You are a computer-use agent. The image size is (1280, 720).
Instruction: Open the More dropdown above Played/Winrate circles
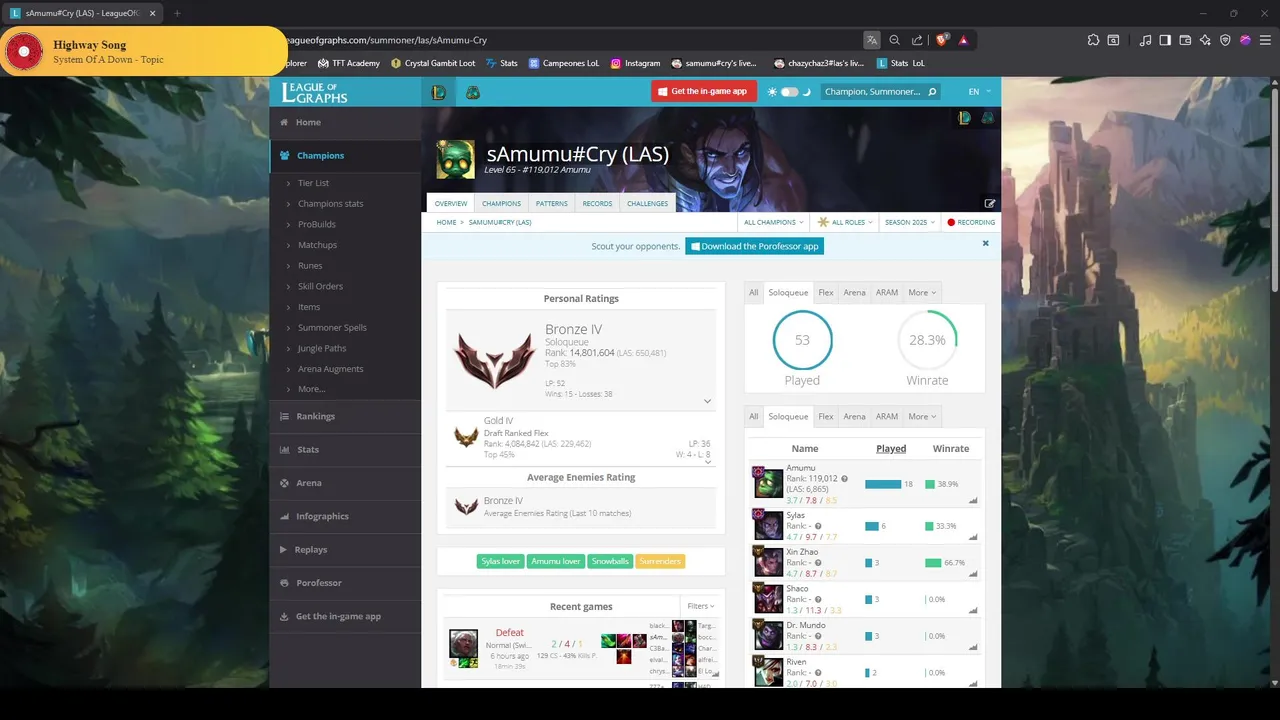(x=921, y=293)
